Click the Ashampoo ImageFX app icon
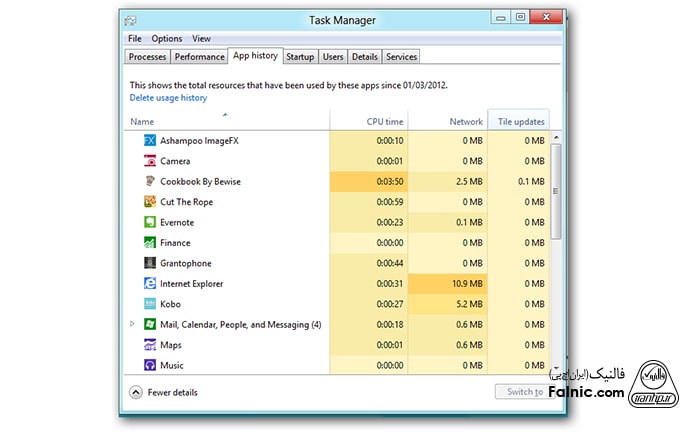Viewport: 694px width, 432px height. click(150, 141)
